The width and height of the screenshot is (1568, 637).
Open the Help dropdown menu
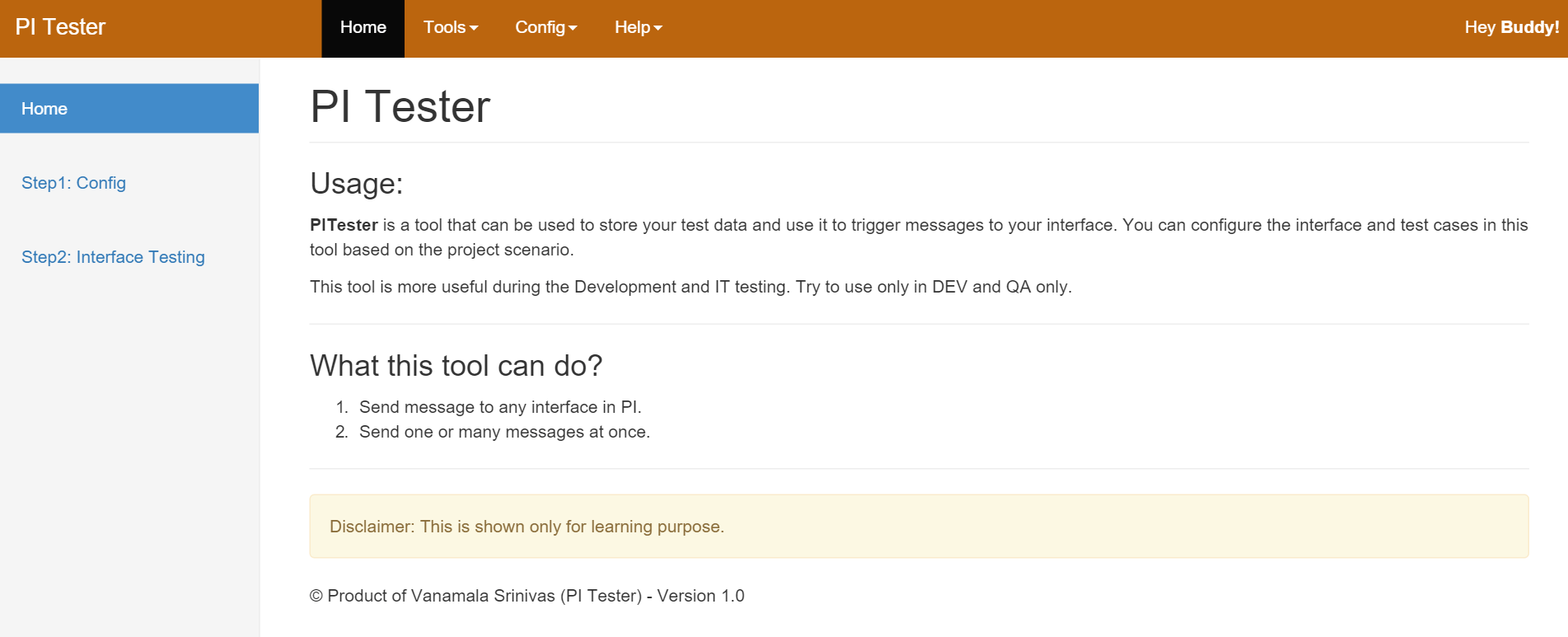pyautogui.click(x=638, y=28)
